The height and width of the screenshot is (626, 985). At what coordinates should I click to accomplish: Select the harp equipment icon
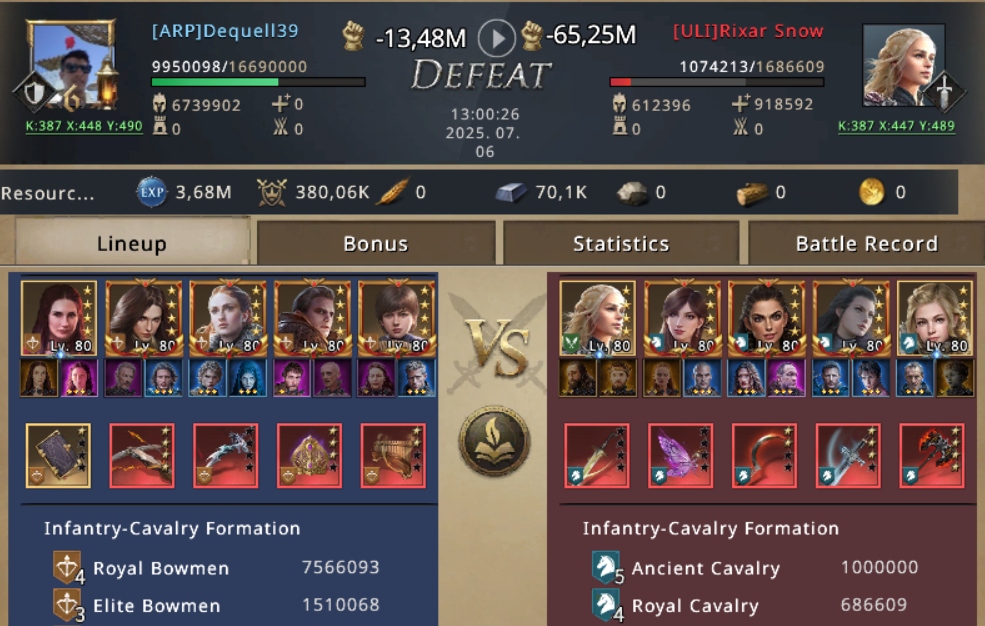click(393, 455)
